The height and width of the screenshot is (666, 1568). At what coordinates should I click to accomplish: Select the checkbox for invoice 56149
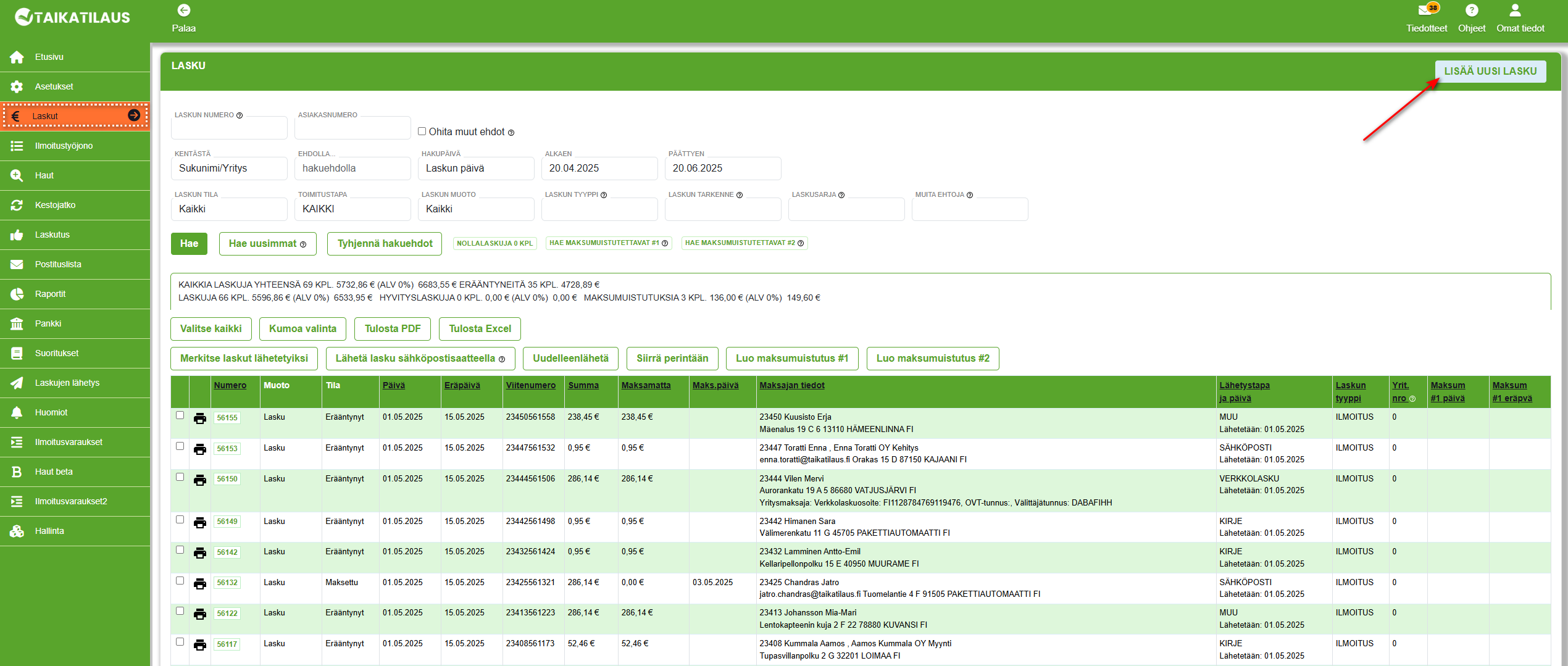[180, 519]
